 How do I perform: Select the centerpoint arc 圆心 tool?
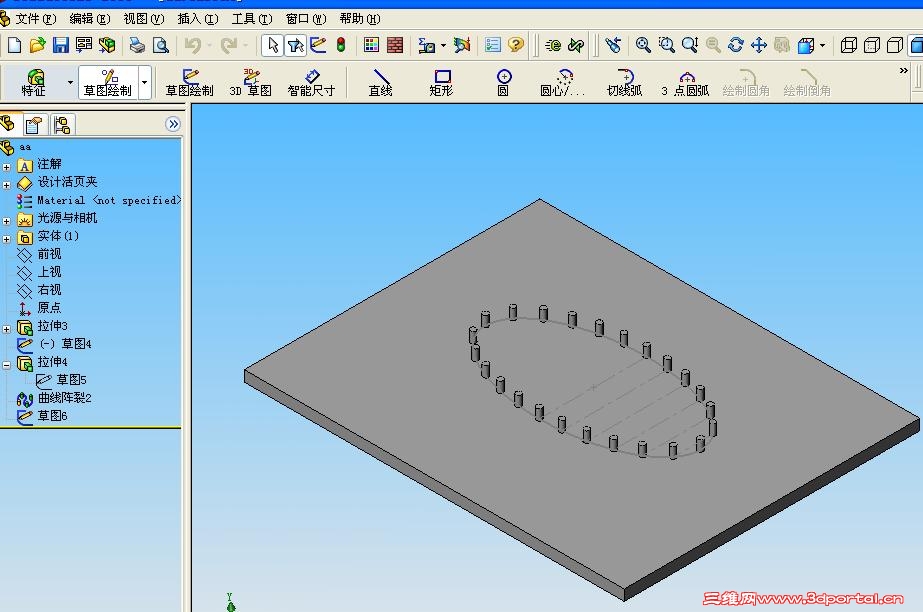tap(563, 82)
